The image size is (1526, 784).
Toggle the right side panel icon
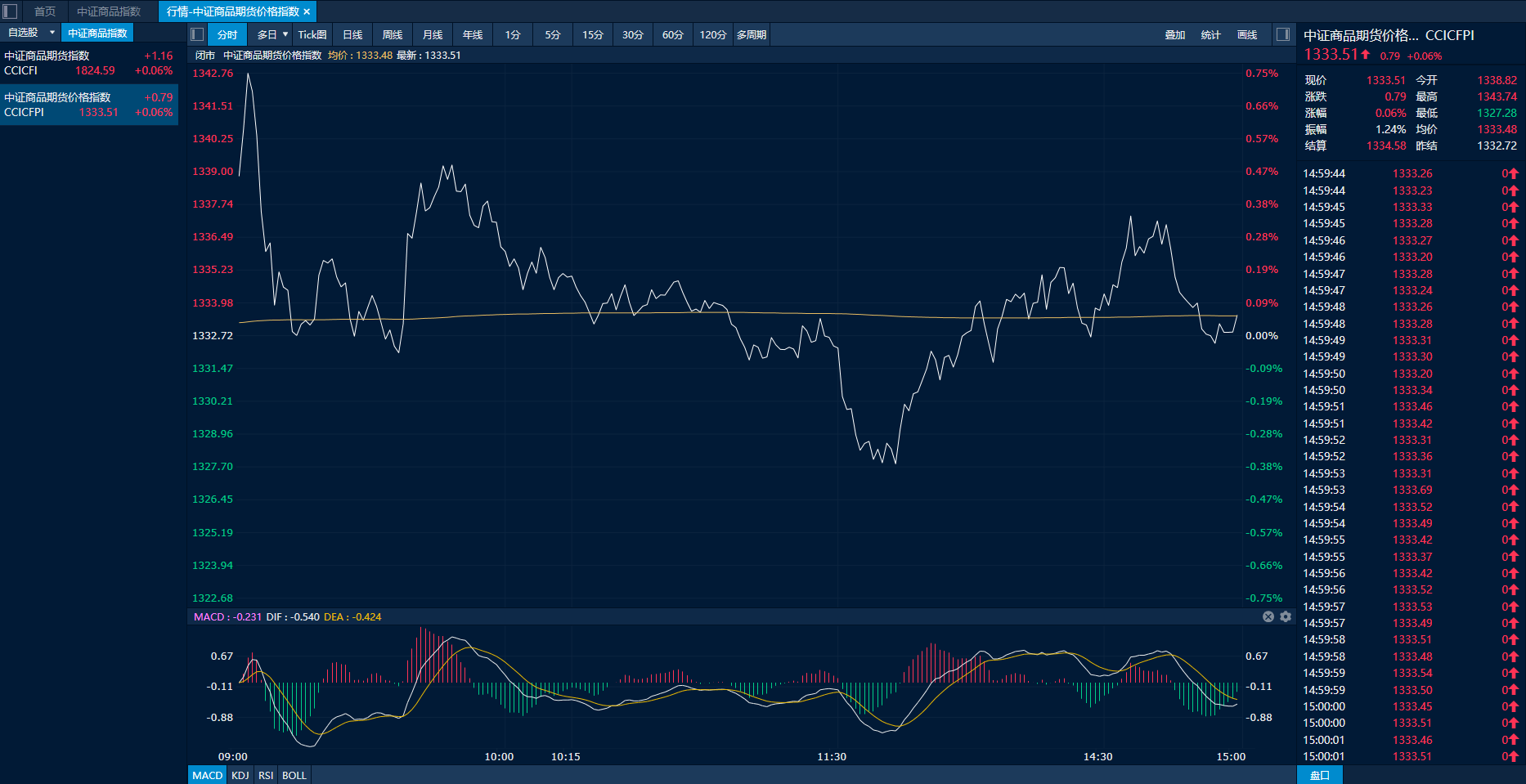(x=1283, y=34)
